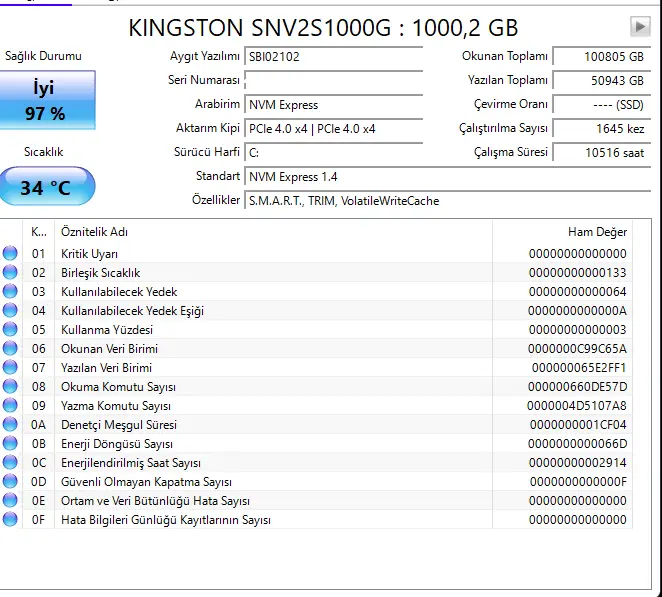
Task: Click the 34 °C temperature button
Action: 47,186
